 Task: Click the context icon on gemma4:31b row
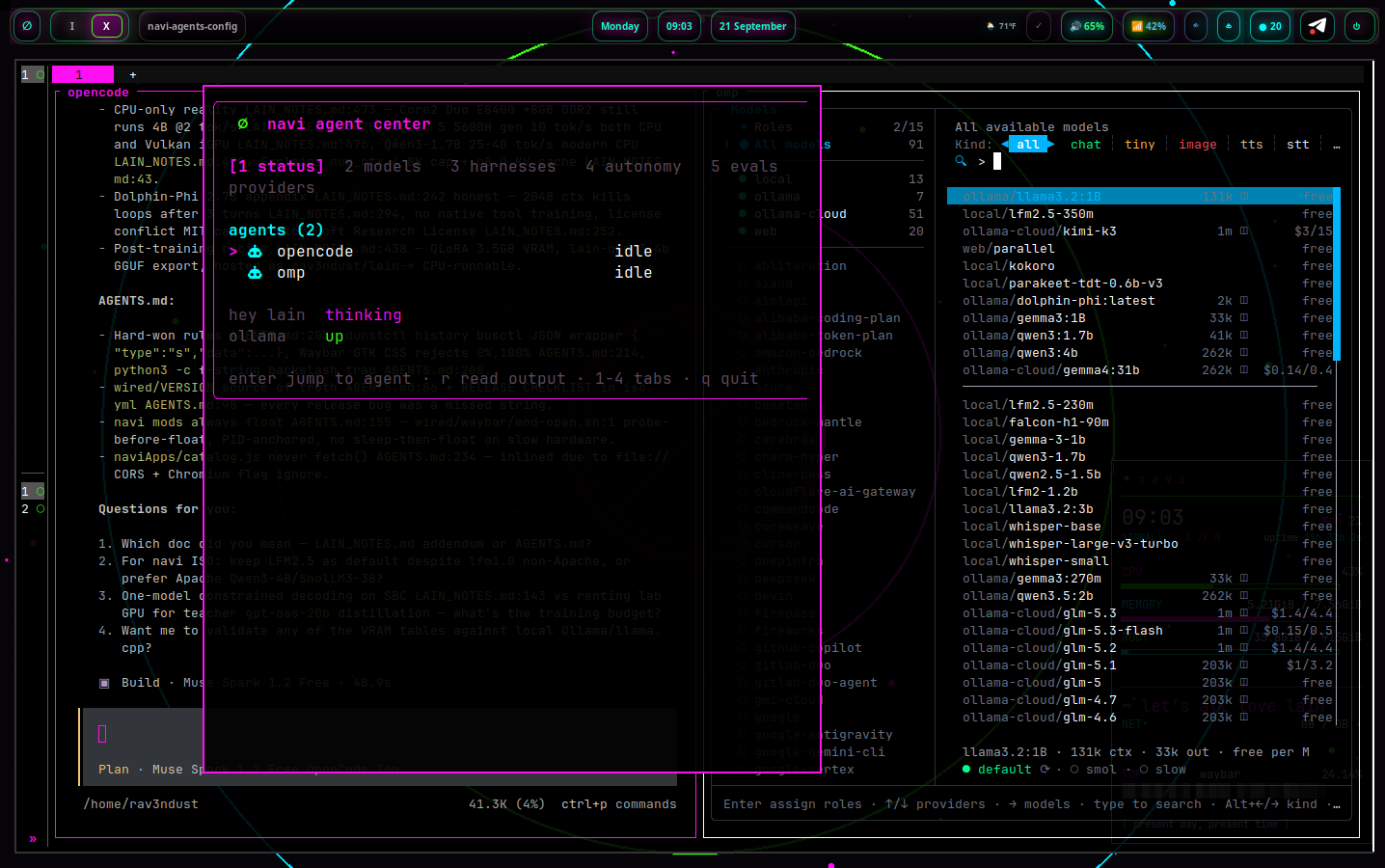(1244, 370)
